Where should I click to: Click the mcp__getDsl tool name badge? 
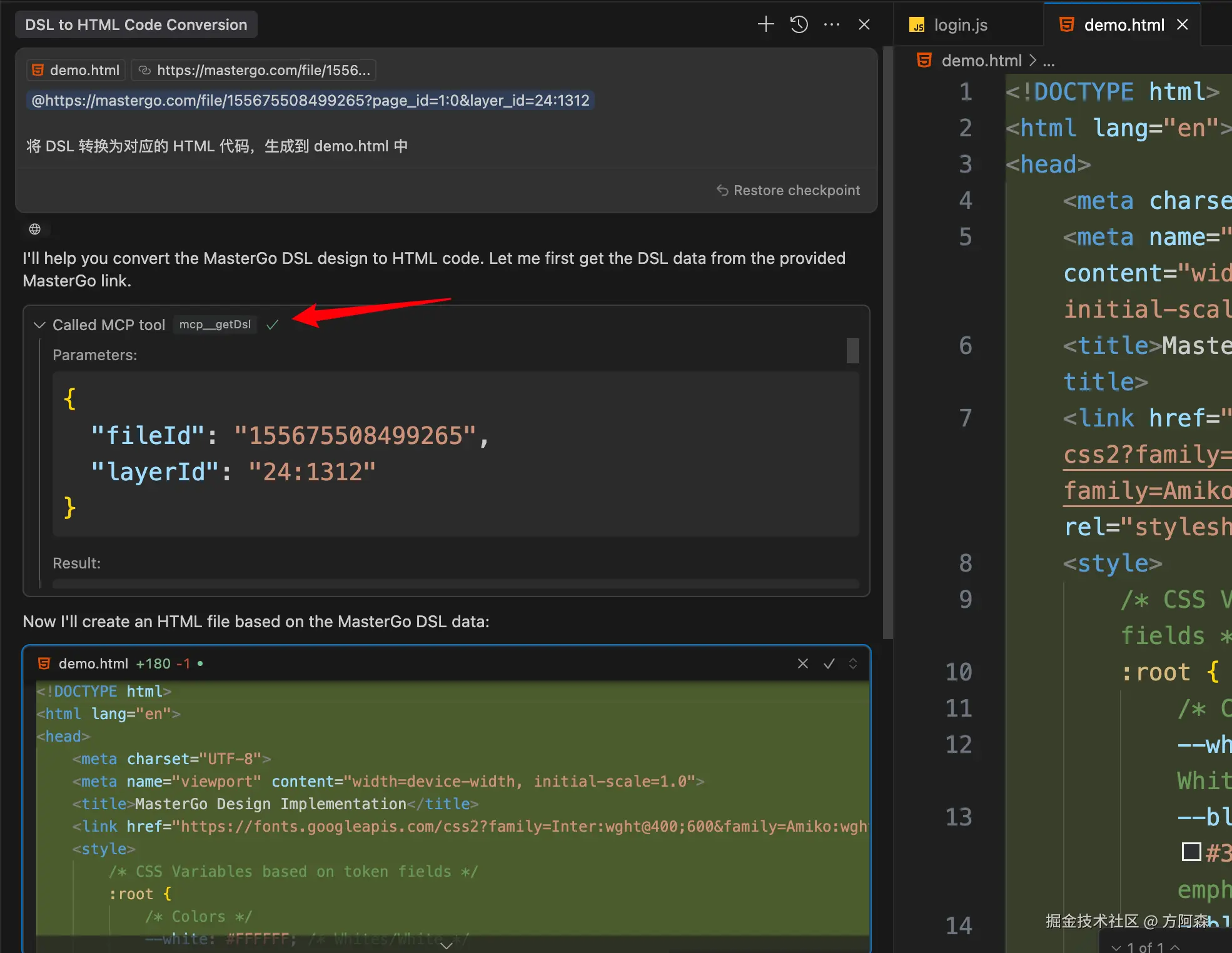point(215,325)
